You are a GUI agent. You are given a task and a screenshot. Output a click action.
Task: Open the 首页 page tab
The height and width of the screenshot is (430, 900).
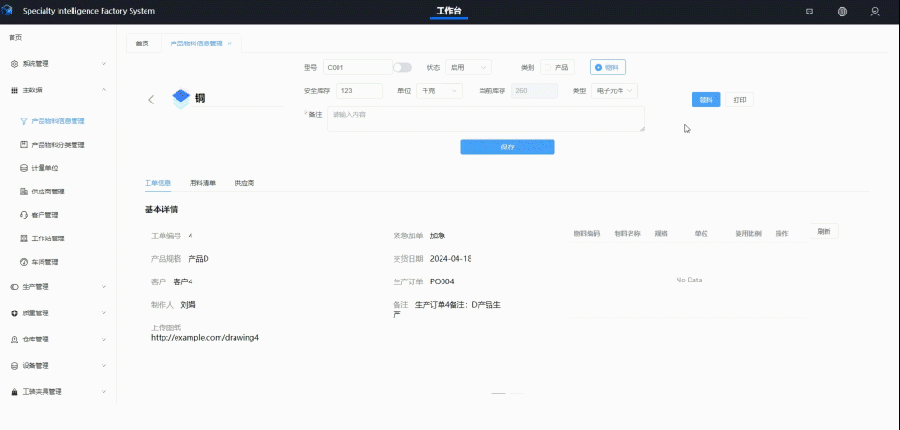[x=142, y=44]
